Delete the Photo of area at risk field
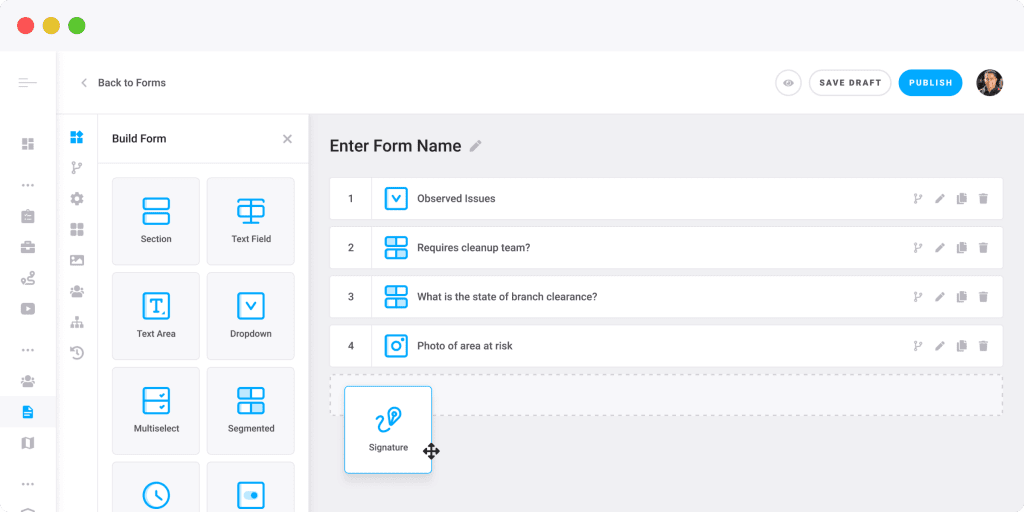 tap(983, 345)
